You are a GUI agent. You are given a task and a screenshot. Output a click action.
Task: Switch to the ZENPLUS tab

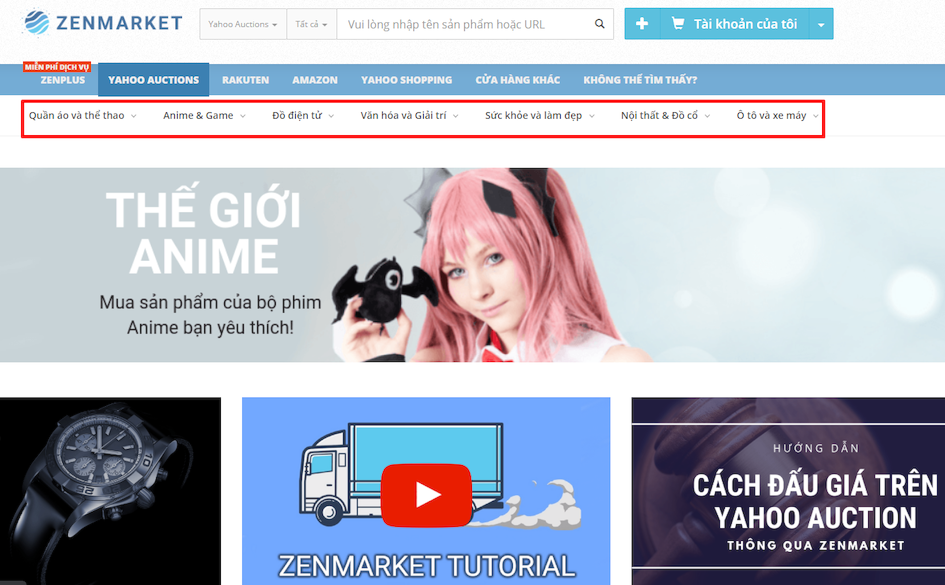pos(63,80)
